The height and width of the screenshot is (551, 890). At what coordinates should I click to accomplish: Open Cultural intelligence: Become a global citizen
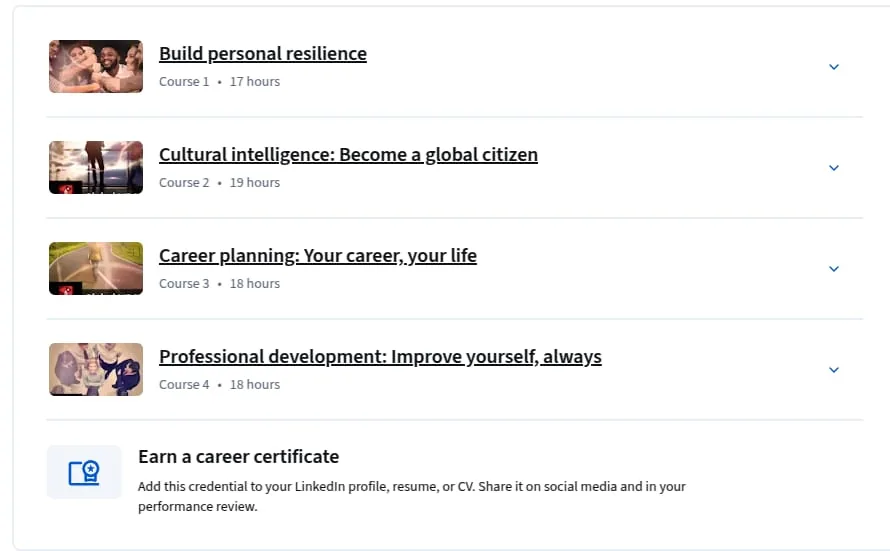click(348, 154)
